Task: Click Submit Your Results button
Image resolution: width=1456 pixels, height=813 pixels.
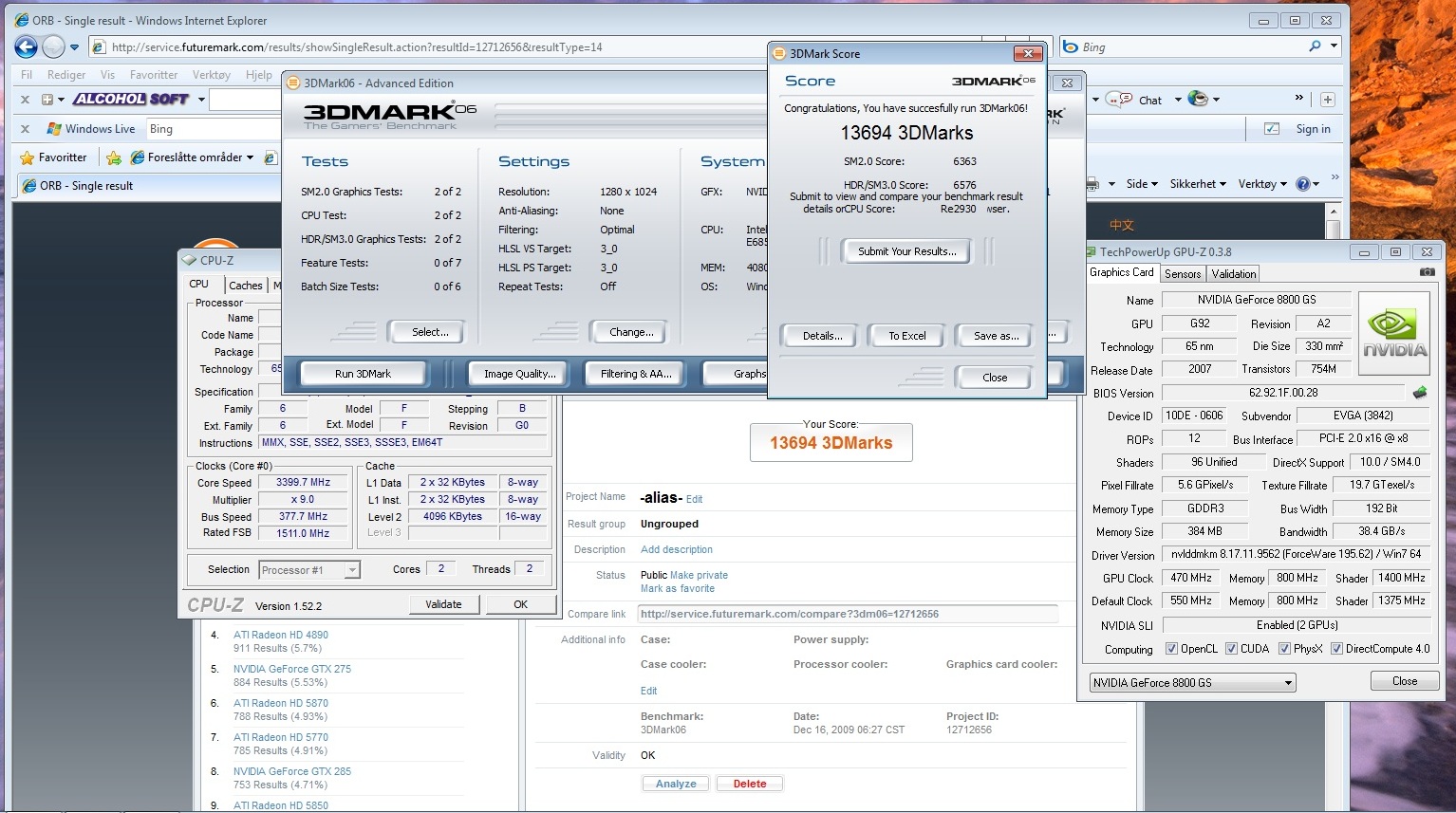Action: 906,251
